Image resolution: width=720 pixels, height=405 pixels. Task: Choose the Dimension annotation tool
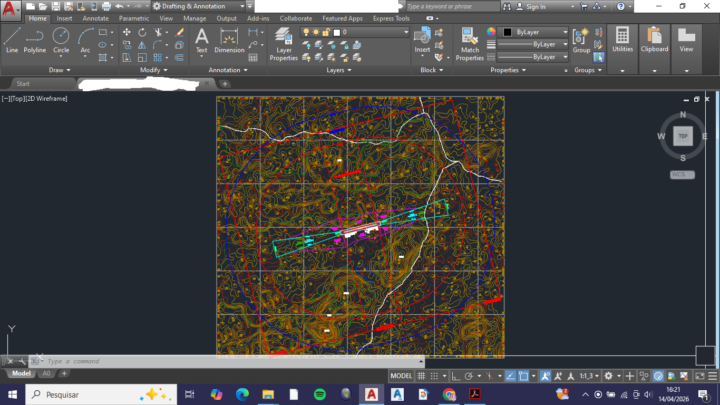point(229,40)
